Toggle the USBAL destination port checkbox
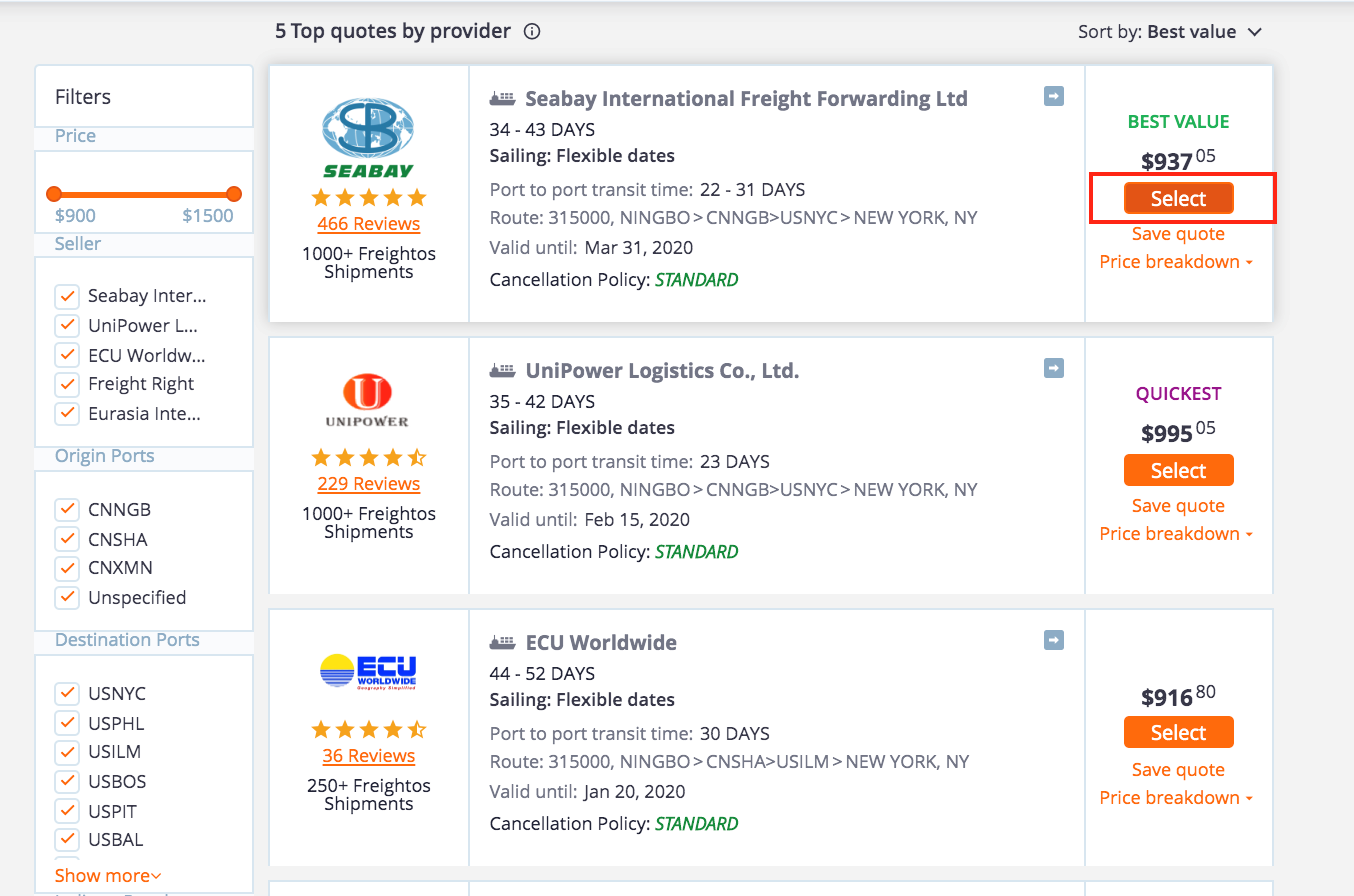1354x896 pixels. pos(67,840)
